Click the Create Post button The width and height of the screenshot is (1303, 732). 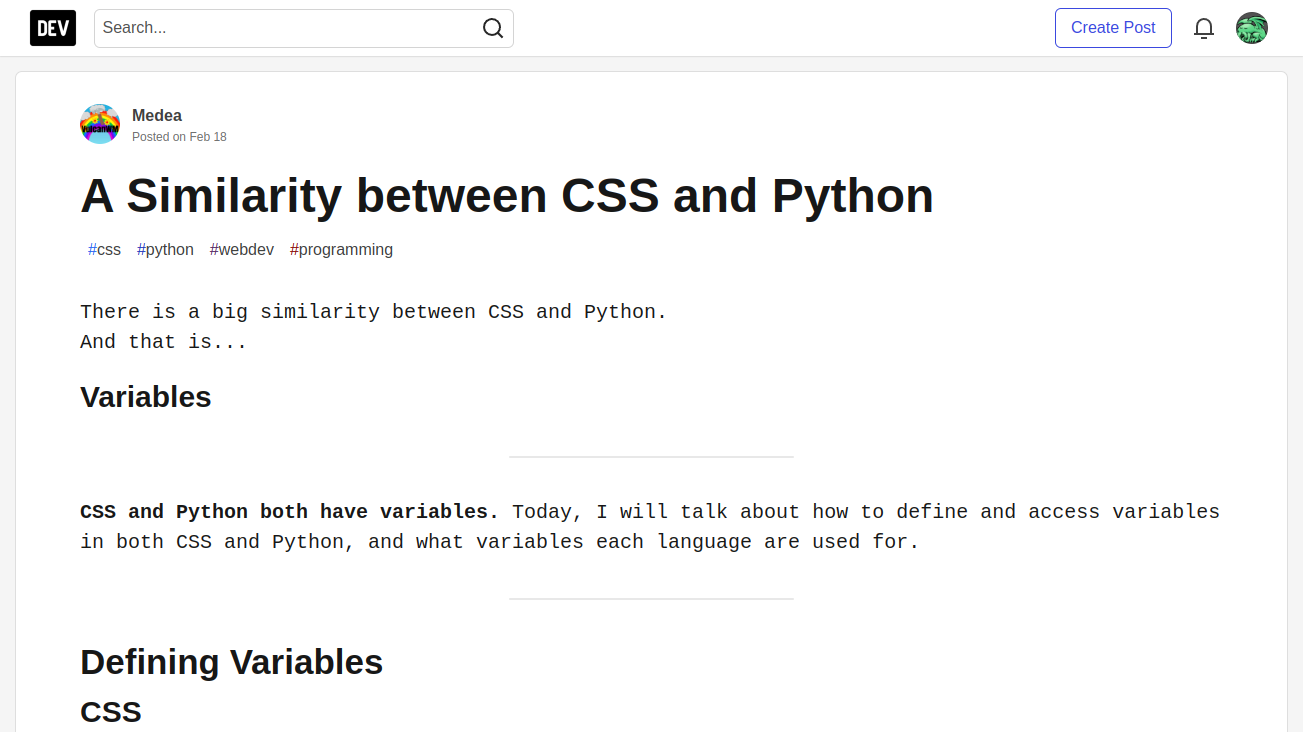[1112, 28]
